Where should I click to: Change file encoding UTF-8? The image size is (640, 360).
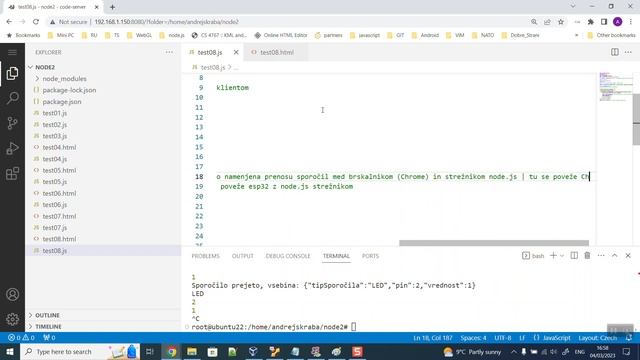coord(502,338)
